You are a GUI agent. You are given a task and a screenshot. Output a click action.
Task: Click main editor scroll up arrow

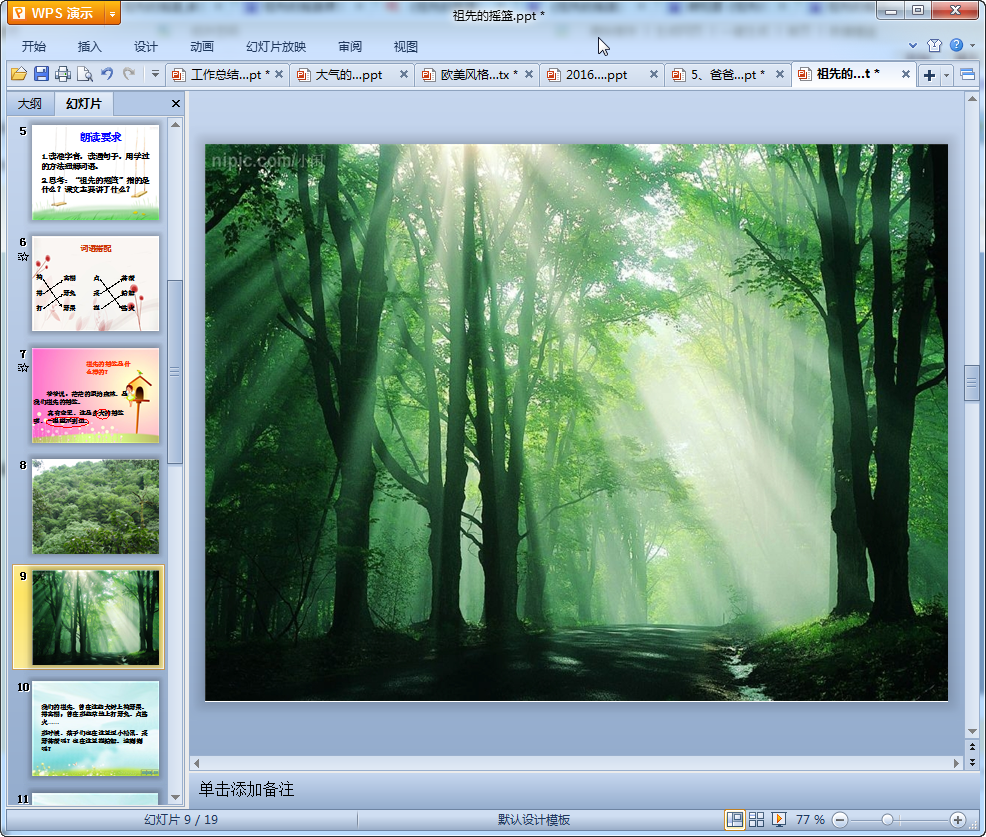tap(972, 99)
